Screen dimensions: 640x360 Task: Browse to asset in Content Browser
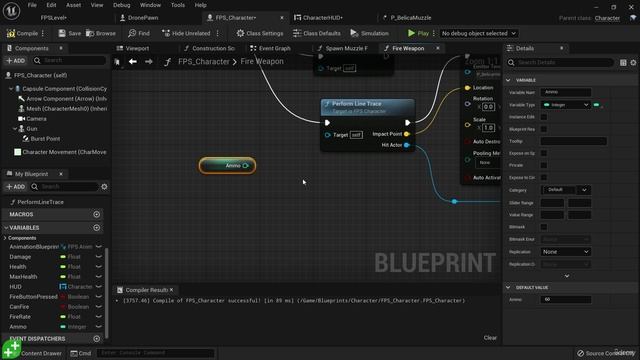point(101,33)
